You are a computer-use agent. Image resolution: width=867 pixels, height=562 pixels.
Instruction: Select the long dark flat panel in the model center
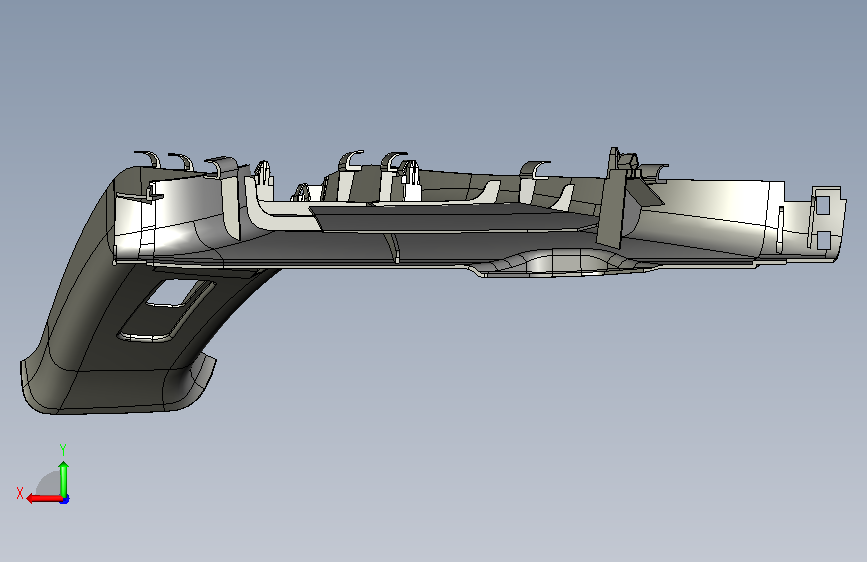point(453,218)
